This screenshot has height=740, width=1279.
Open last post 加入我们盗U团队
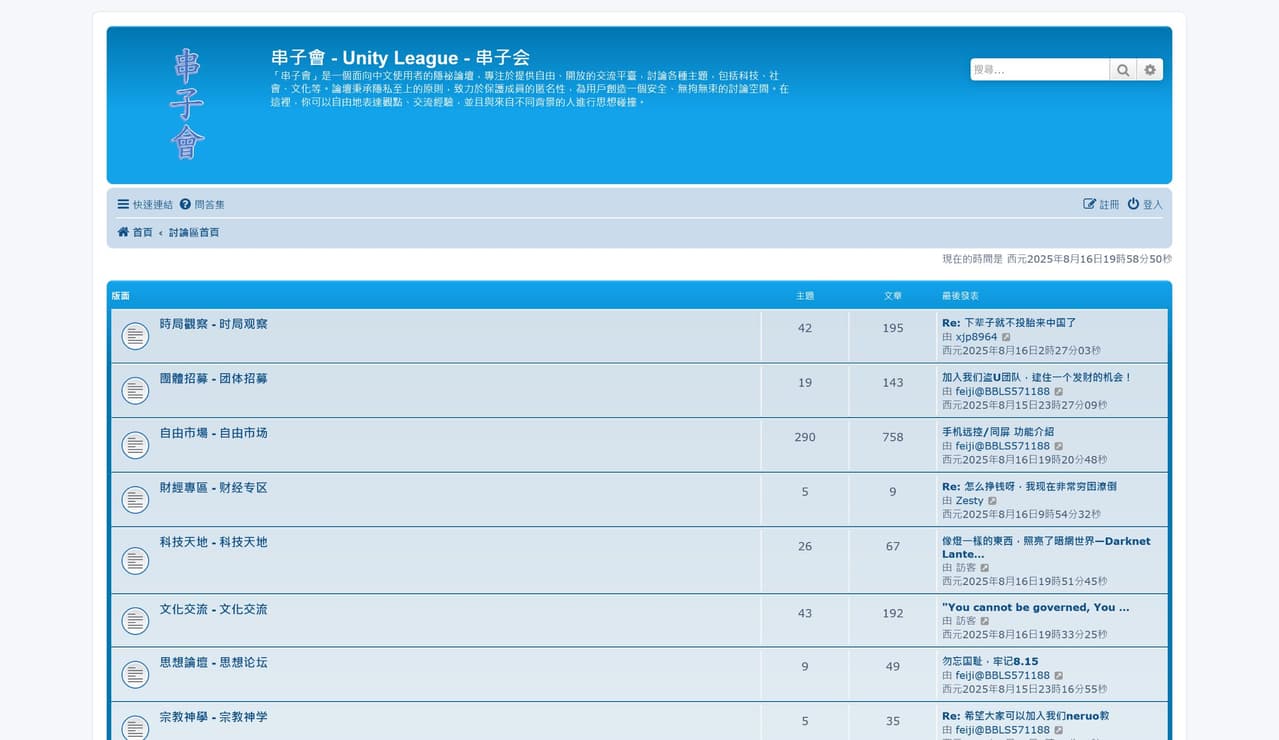[1037, 377]
